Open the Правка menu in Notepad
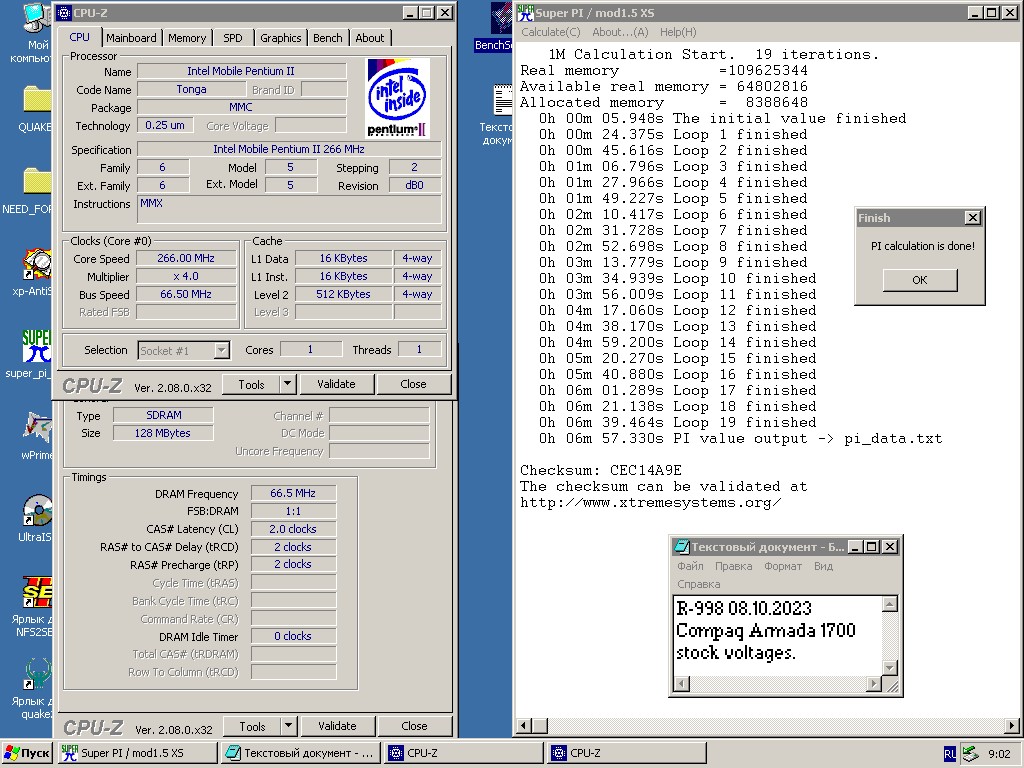This screenshot has height=768, width=1024. click(733, 566)
